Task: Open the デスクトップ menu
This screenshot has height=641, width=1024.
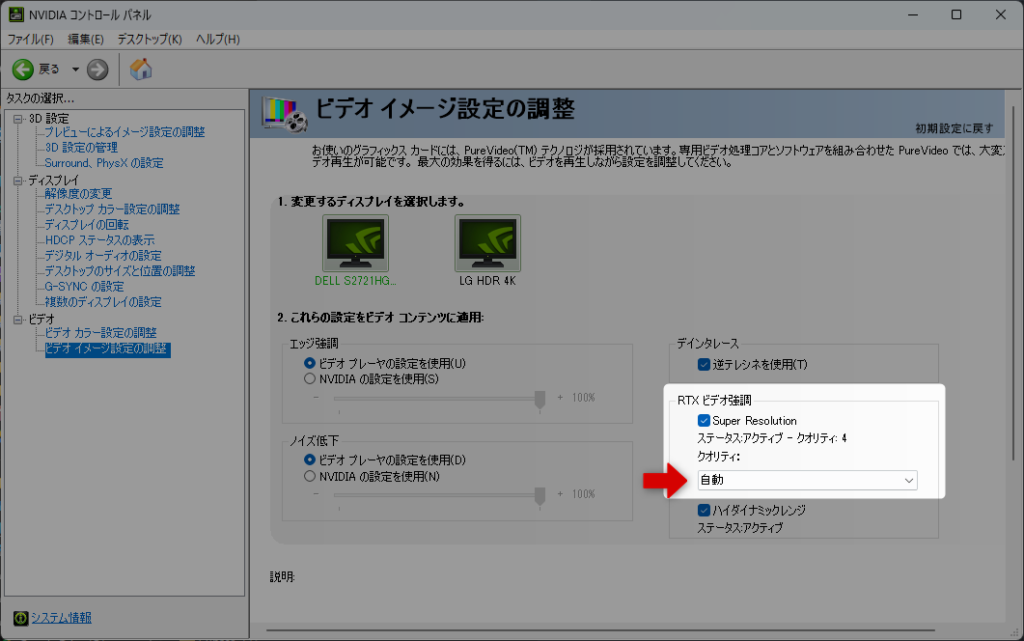Action: 148,38
